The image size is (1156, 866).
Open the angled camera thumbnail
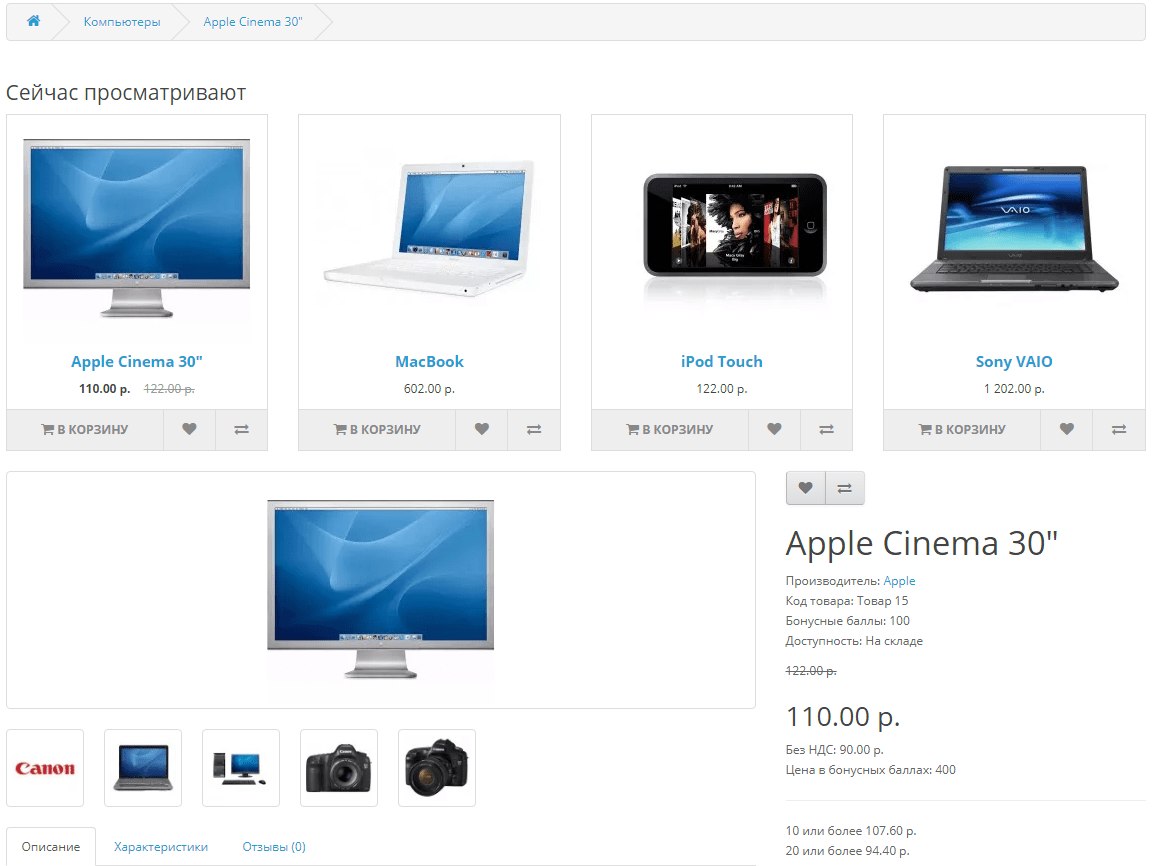[437, 768]
